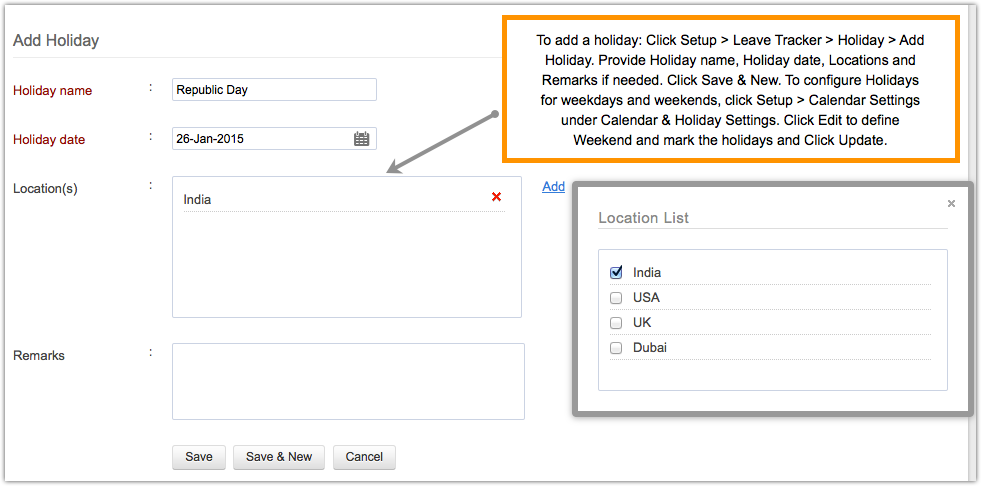The height and width of the screenshot is (486, 981).
Task: Close the Location List popup
Action: pyautogui.click(x=951, y=203)
